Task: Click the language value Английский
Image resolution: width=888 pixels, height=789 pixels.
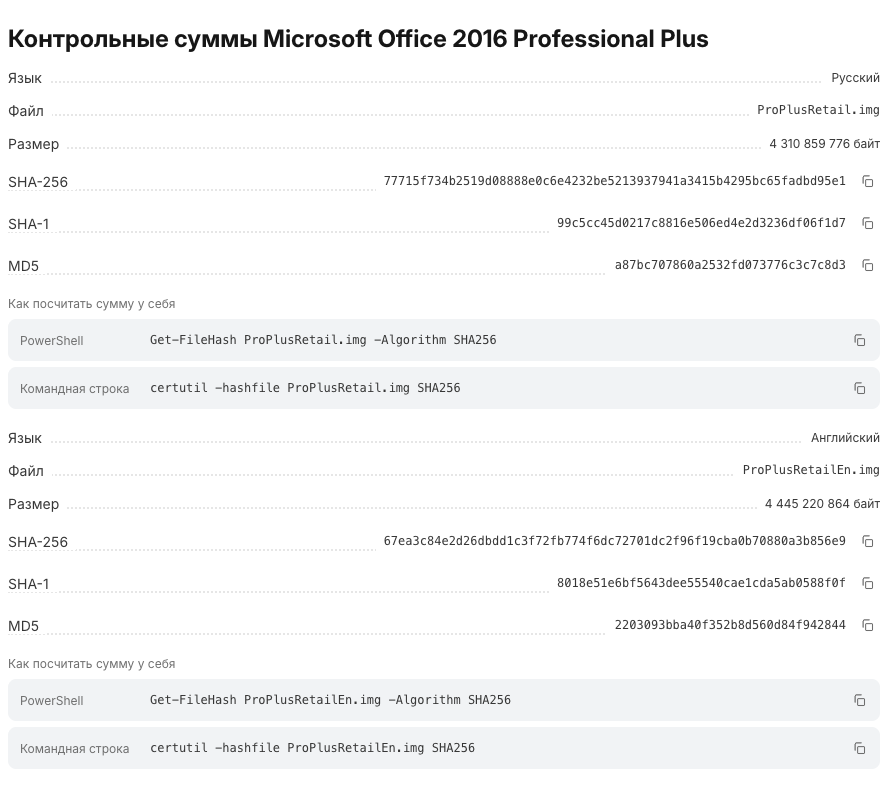Action: [845, 438]
